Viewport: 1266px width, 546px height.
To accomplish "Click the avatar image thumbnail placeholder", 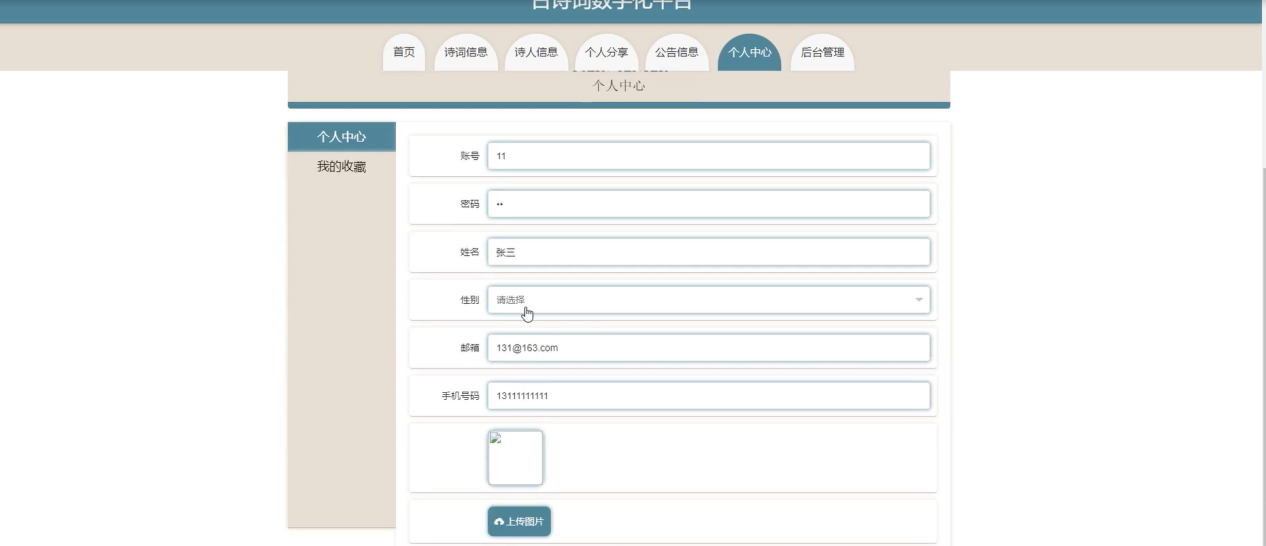I will (x=515, y=458).
